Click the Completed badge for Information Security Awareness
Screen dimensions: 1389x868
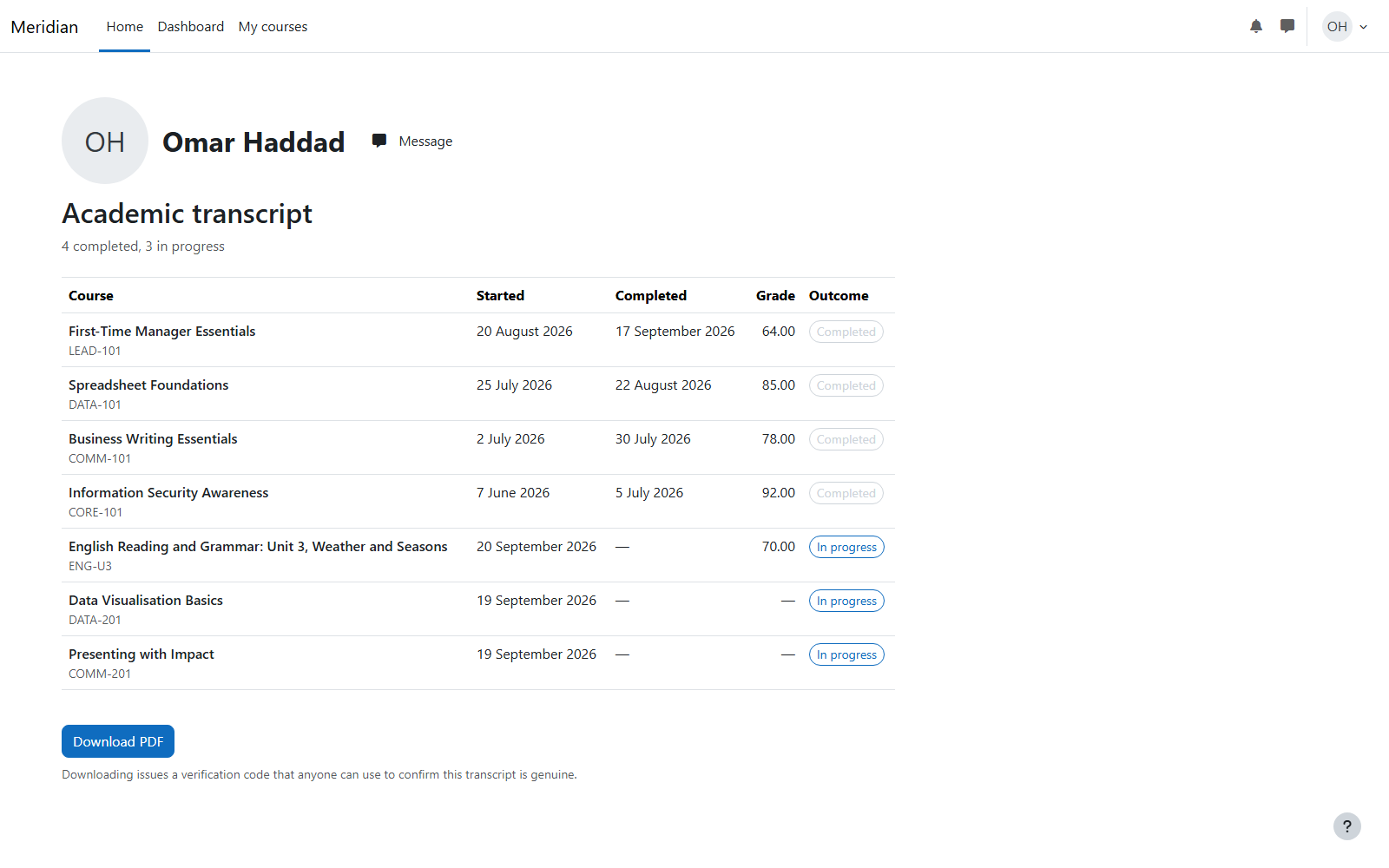[846, 493]
